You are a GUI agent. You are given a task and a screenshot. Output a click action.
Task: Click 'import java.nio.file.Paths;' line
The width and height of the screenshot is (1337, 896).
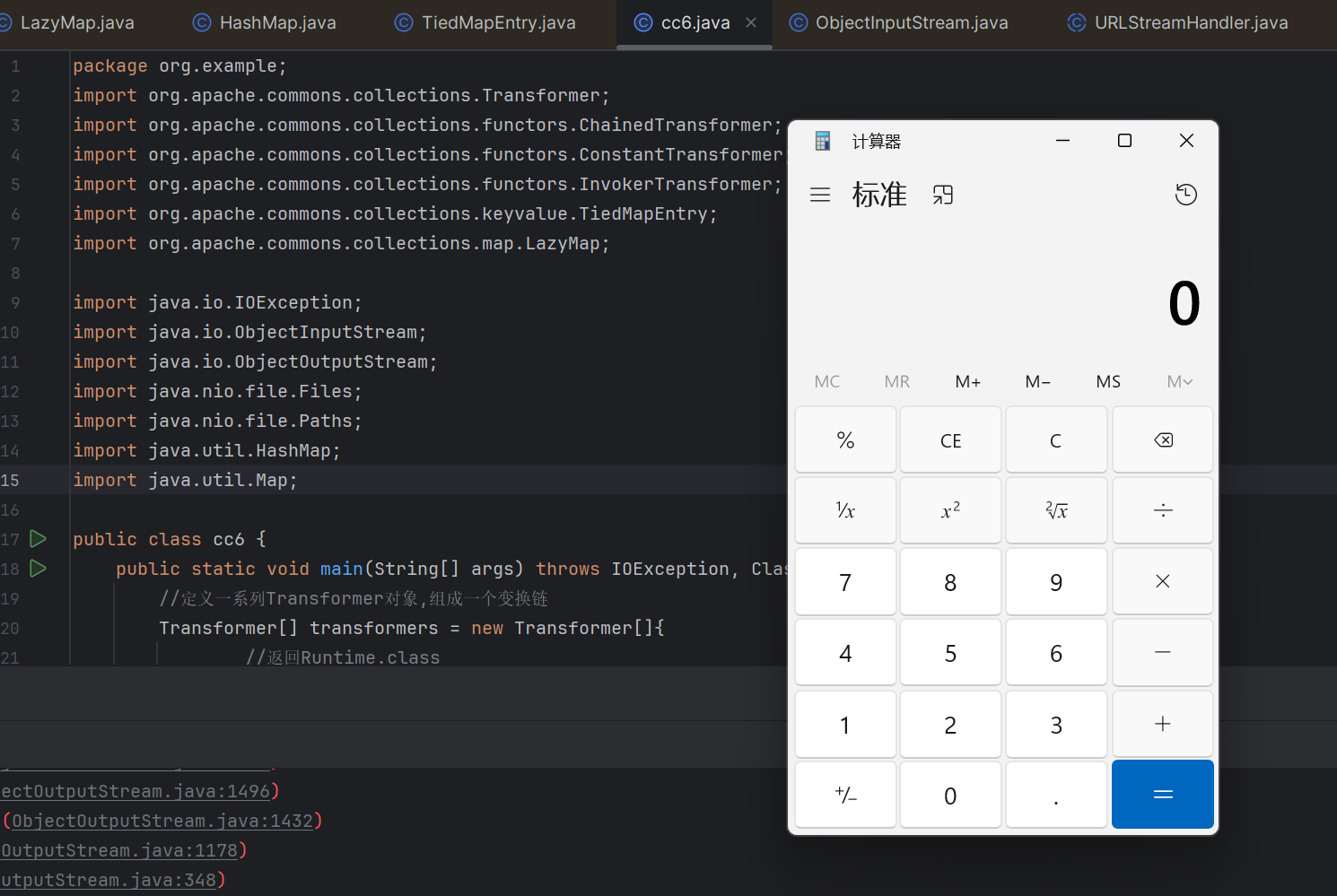point(217,422)
